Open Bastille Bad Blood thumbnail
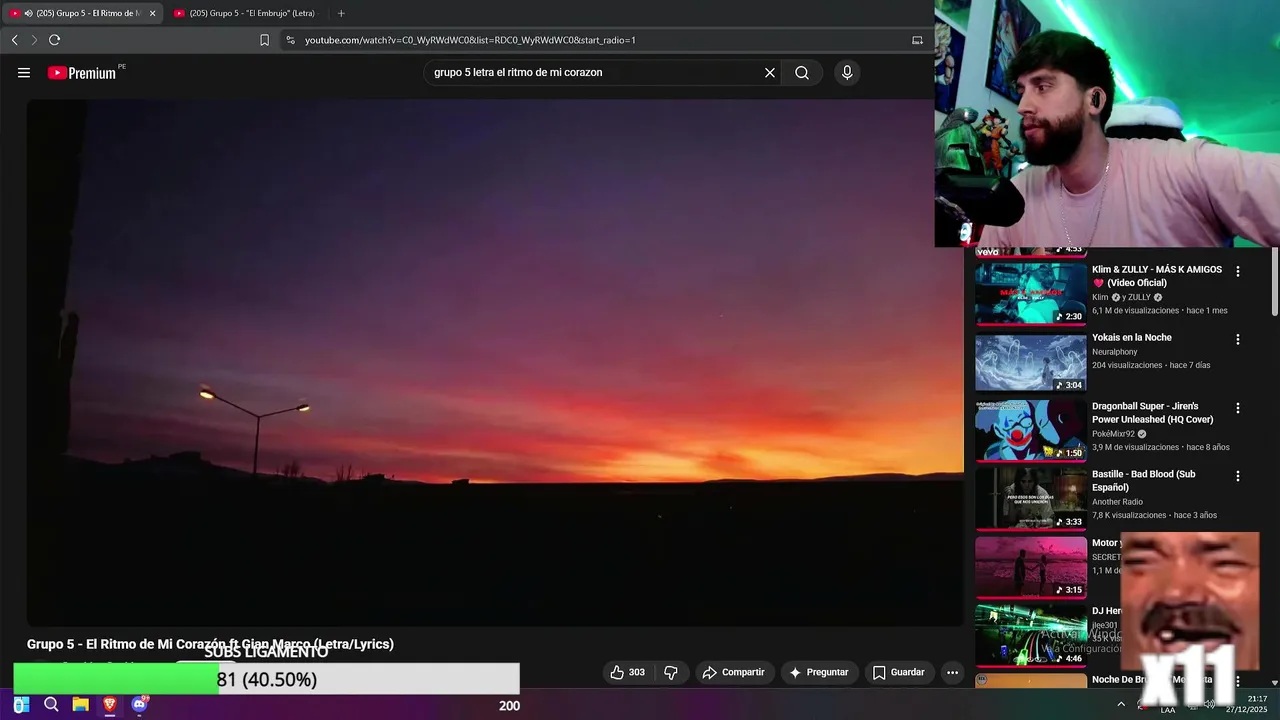Viewport: 1280px width, 720px height. [x=1031, y=499]
